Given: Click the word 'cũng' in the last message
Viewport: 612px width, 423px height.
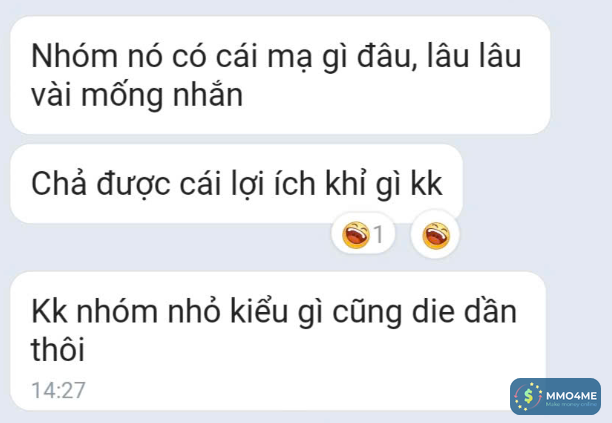Looking at the screenshot, I should click(x=367, y=312).
